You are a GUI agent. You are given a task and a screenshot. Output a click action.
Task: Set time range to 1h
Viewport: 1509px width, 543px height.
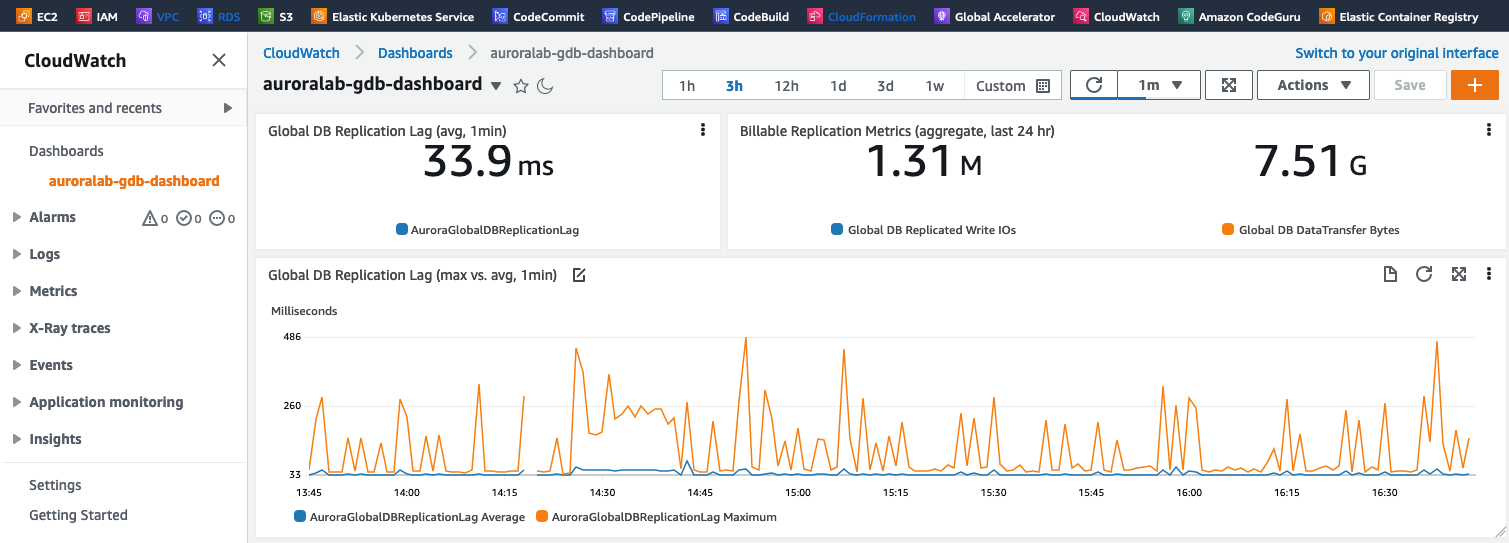click(687, 86)
